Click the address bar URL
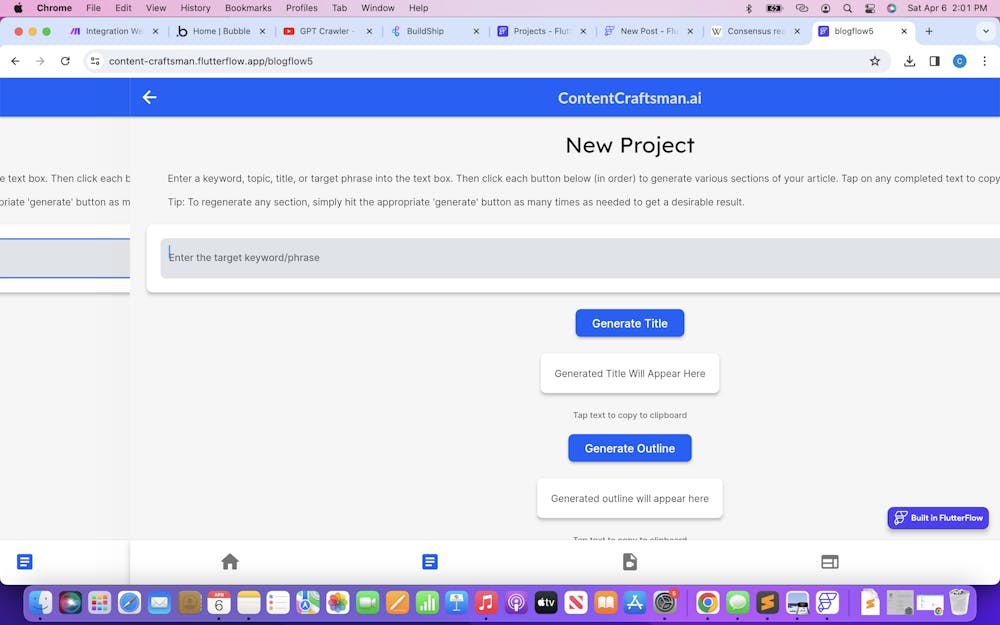 pos(210,61)
